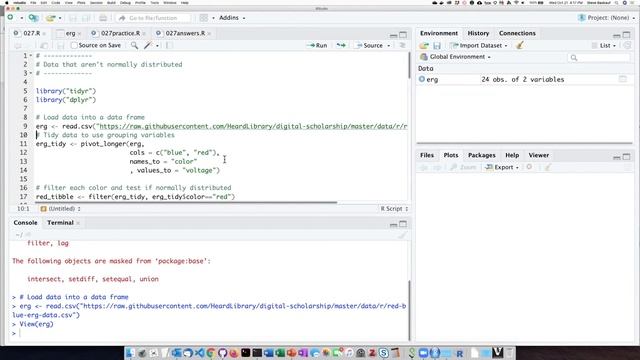Select the Environment tab
Image resolution: width=640 pixels, height=360 pixels.
pyautogui.click(x=439, y=33)
